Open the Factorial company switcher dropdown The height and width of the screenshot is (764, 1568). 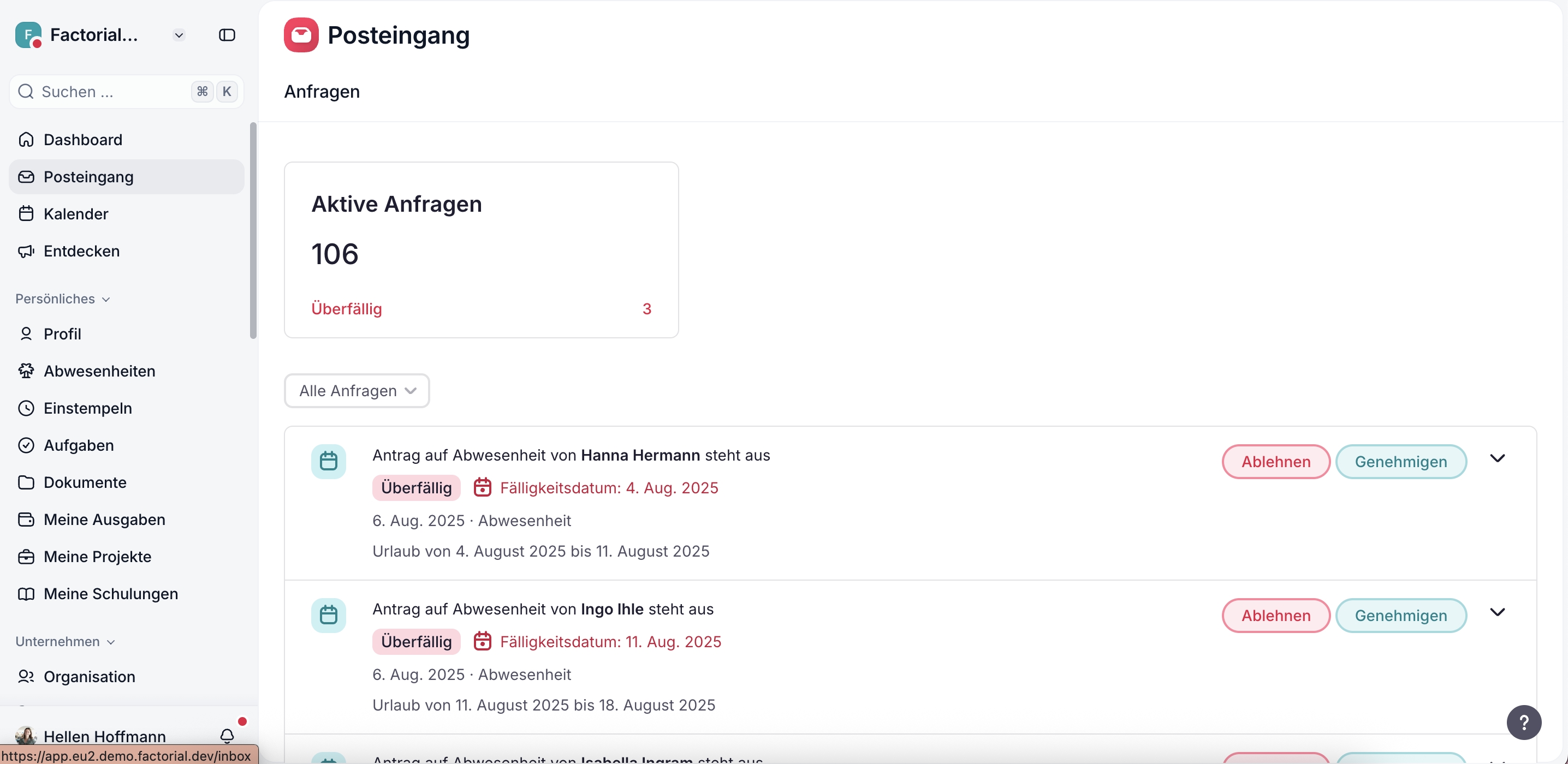click(x=179, y=35)
